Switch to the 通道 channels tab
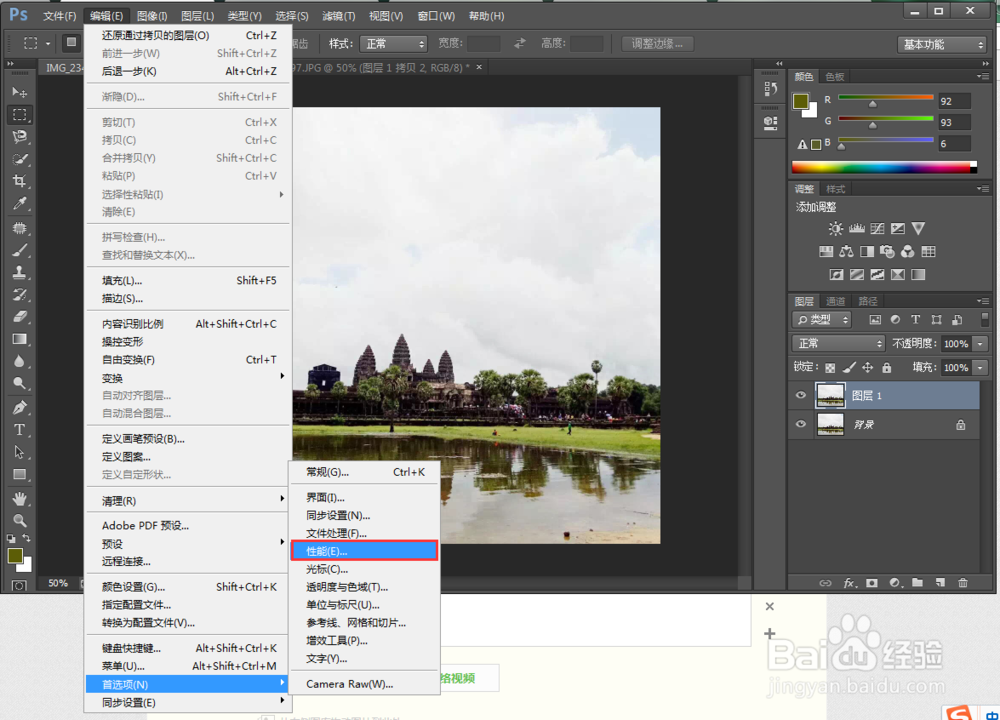Viewport: 1000px width, 720px height. pos(835,301)
